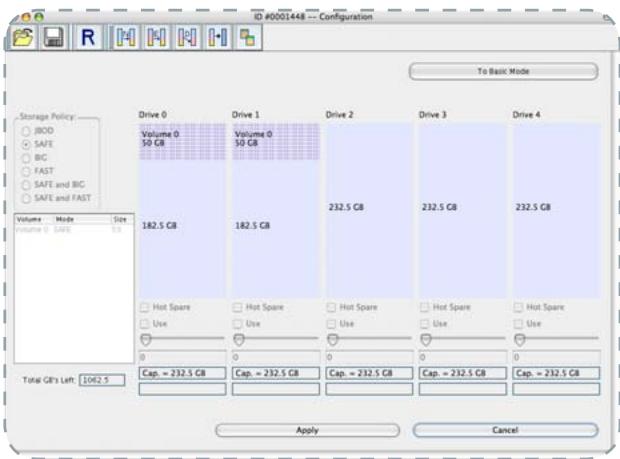Click the Drive 4 size slider handle
This screenshot has height=459, width=620.
(x=520, y=339)
